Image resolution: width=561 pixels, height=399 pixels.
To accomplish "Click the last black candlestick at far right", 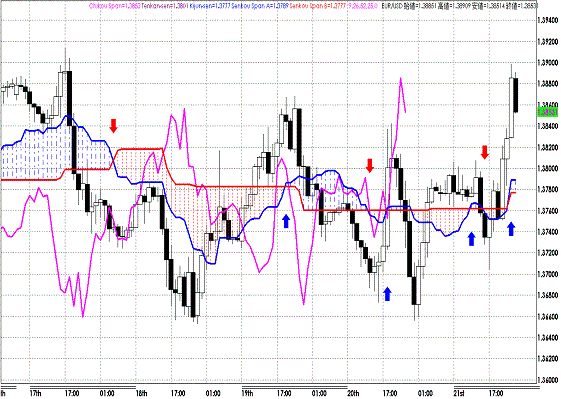I will pos(516,95).
